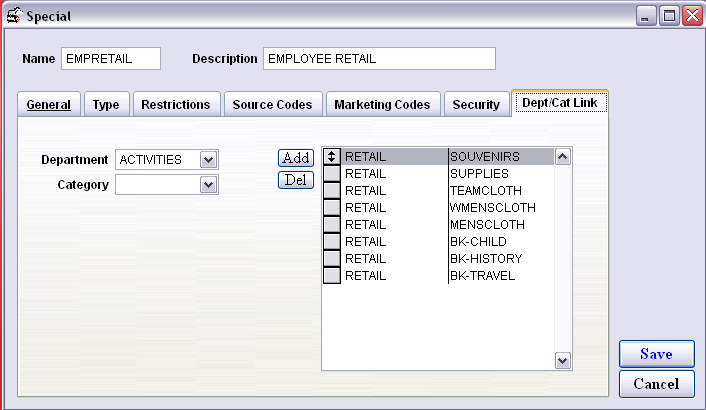Screen dimensions: 706x410
Task: Select the TEAMCLOTH category cell
Action: click(x=501, y=190)
